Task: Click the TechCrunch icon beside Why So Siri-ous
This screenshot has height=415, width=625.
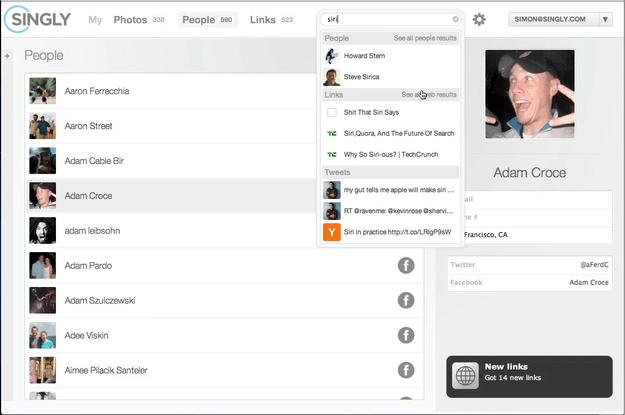Action: tap(332, 154)
